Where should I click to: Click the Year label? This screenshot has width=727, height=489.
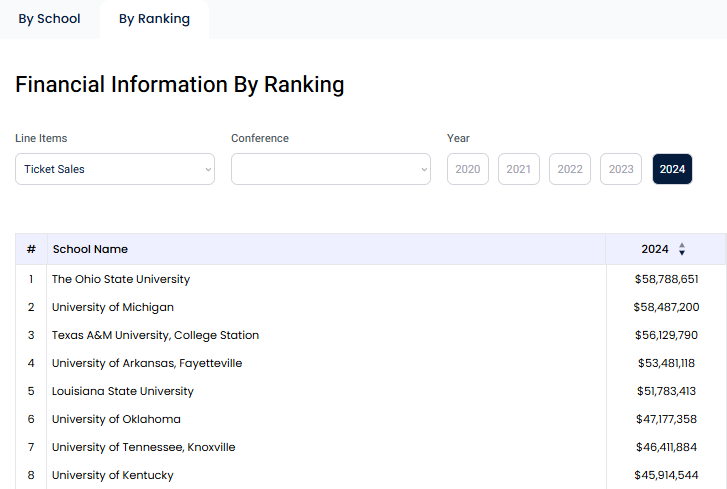coord(459,138)
